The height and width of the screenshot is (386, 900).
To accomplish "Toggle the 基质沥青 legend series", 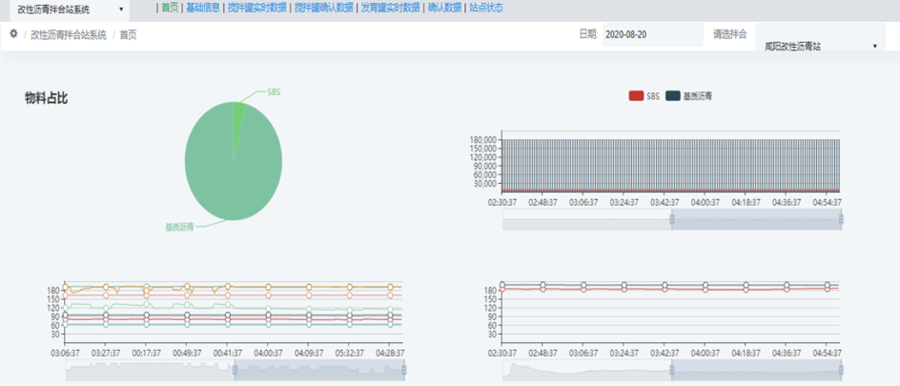I will [x=689, y=96].
